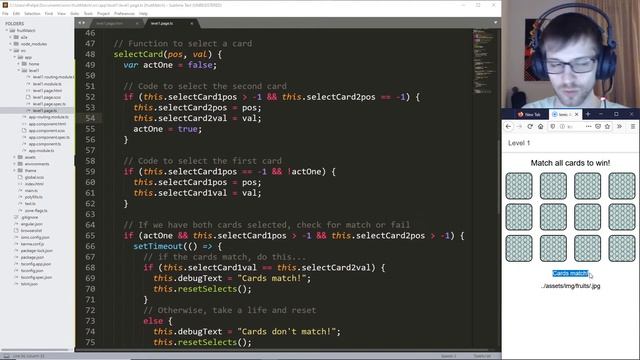This screenshot has width=640, height=360.
Task: Close the level1.page.ts tab in Sublime
Action: click(x=191, y=24)
